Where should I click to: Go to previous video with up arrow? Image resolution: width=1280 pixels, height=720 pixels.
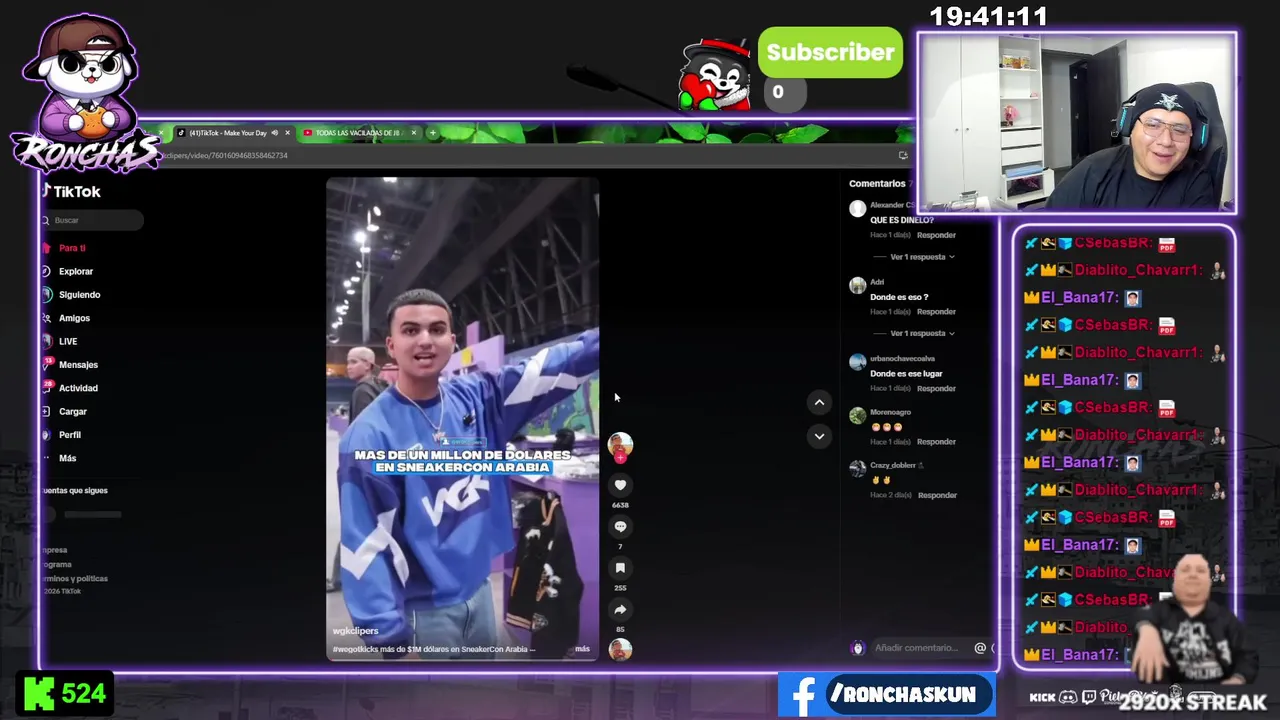819,402
